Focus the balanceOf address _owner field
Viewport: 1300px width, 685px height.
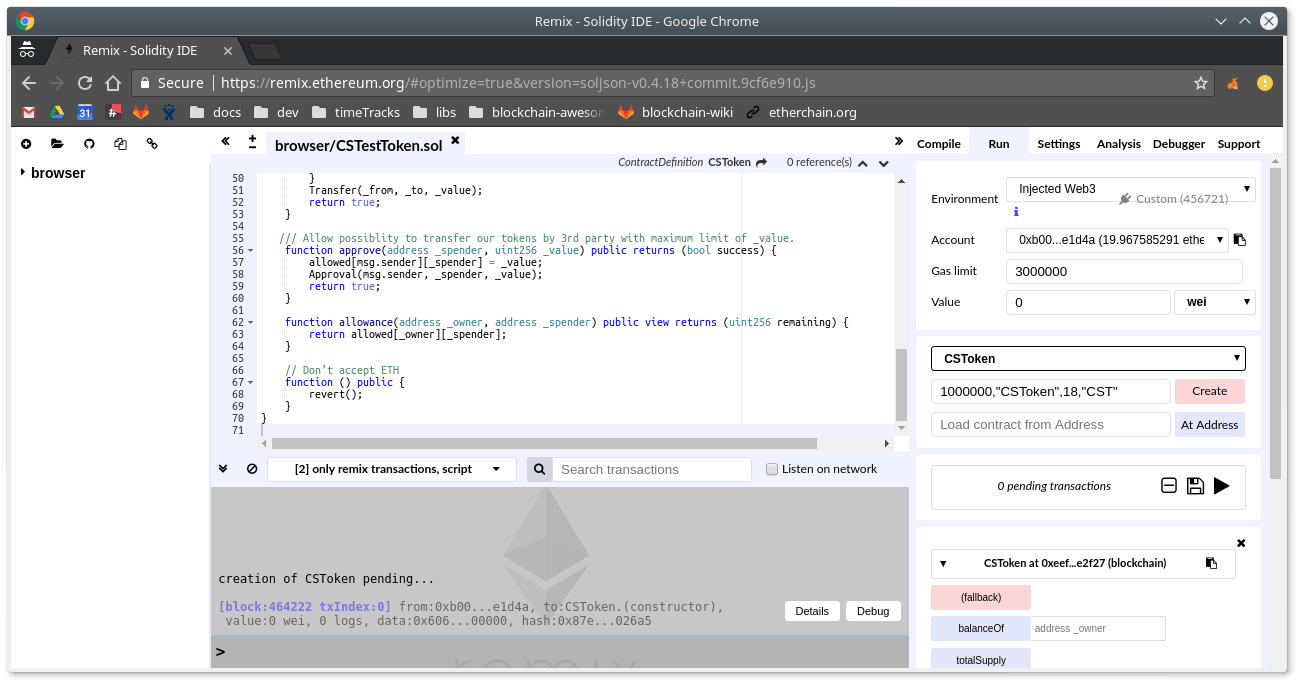1098,628
